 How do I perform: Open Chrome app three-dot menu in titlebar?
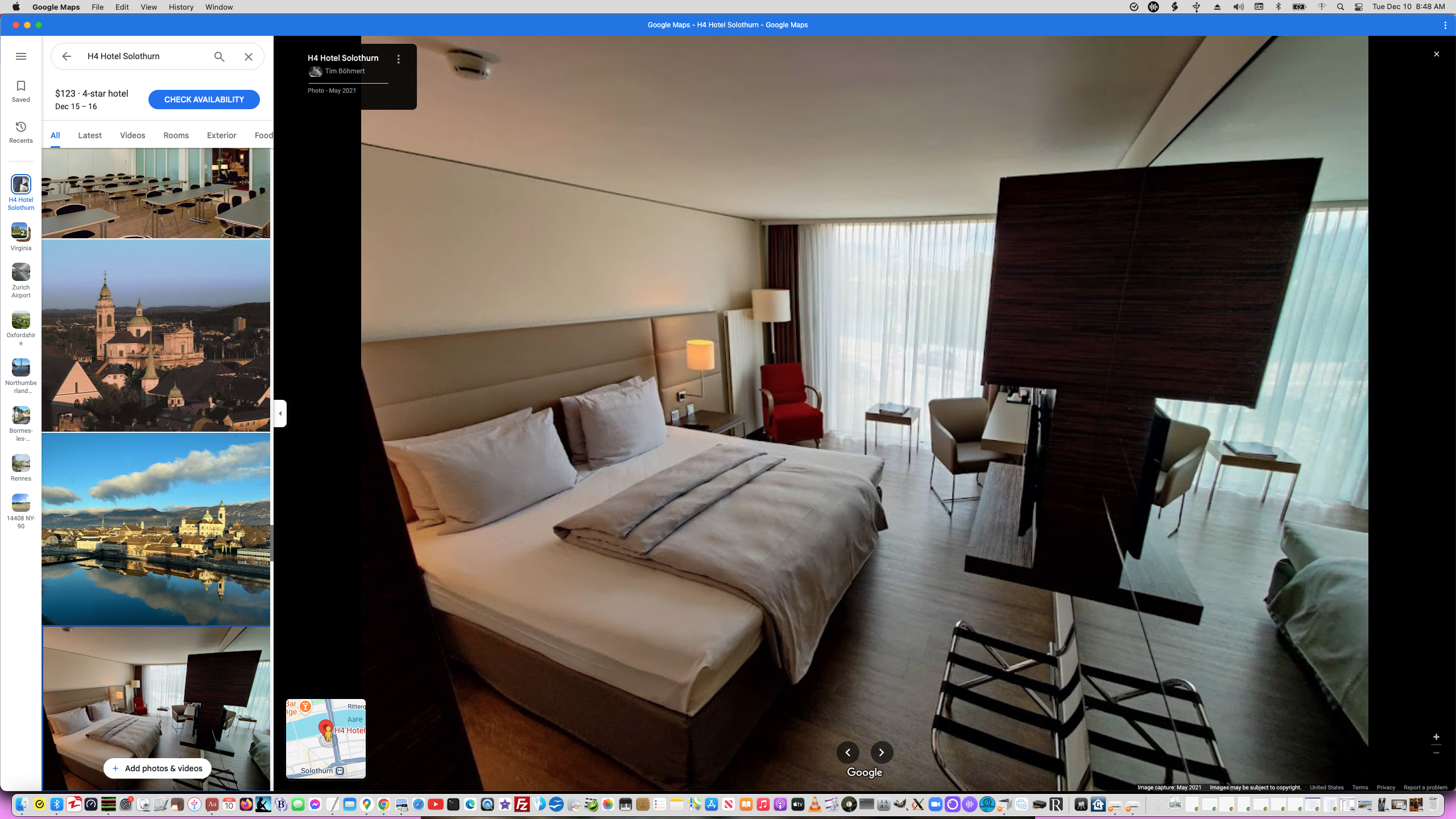(1445, 25)
